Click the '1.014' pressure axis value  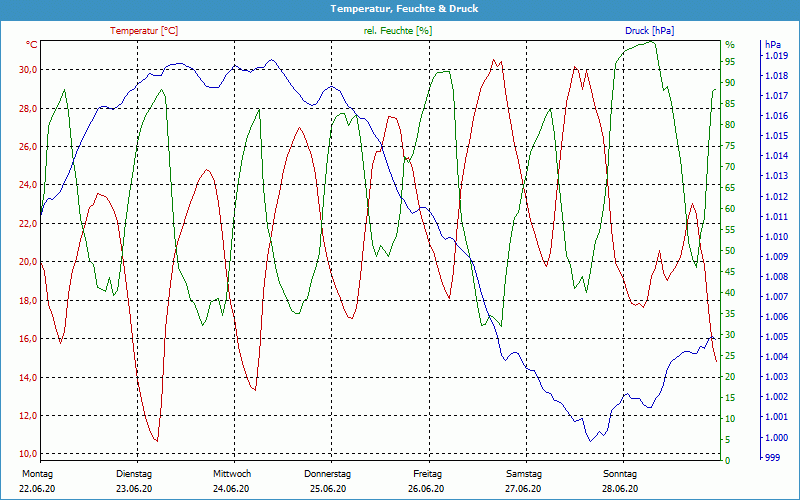point(777,156)
